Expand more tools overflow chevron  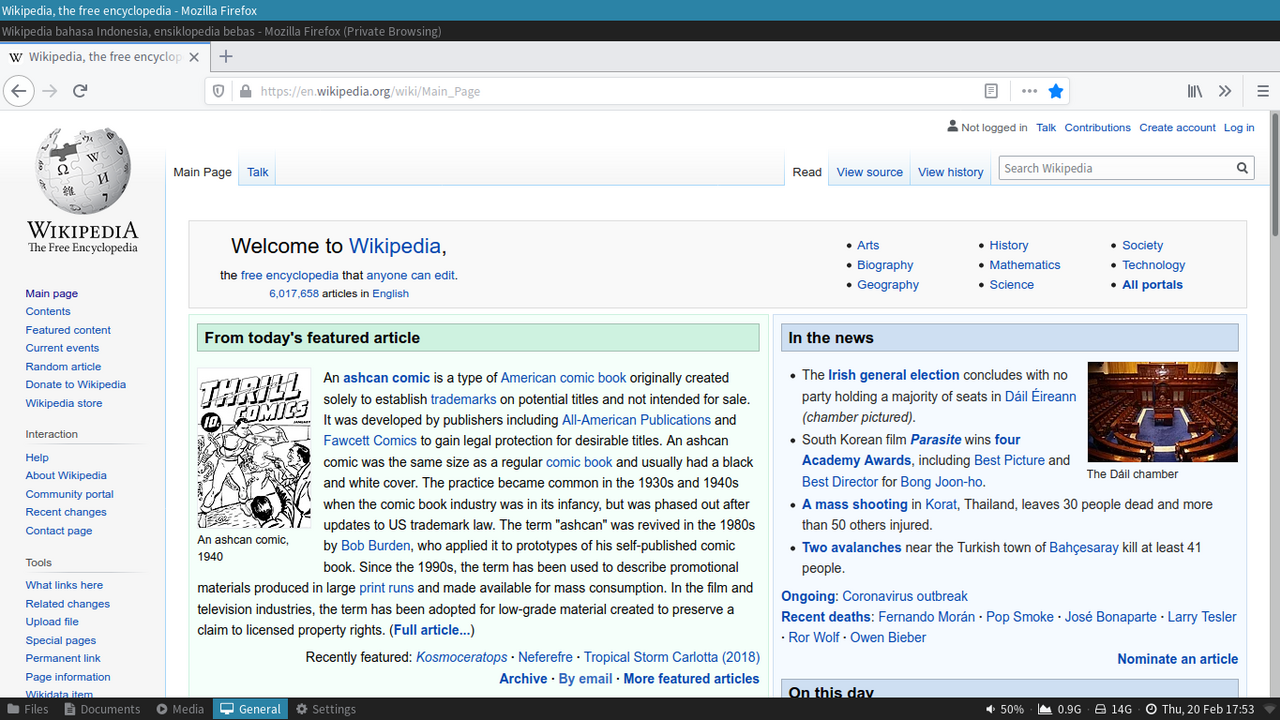pyautogui.click(x=1225, y=91)
